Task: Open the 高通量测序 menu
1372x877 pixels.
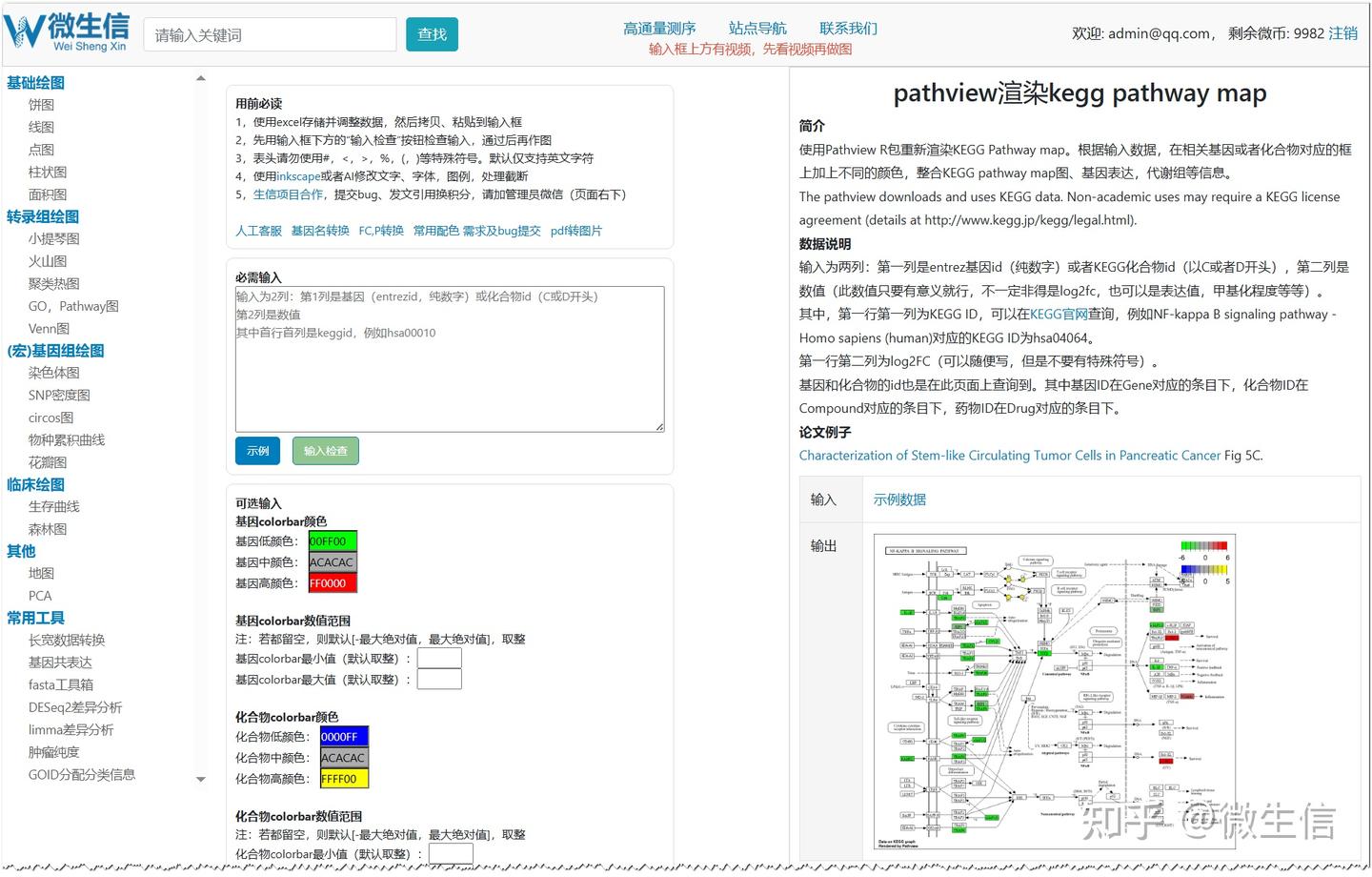Action: (x=659, y=29)
